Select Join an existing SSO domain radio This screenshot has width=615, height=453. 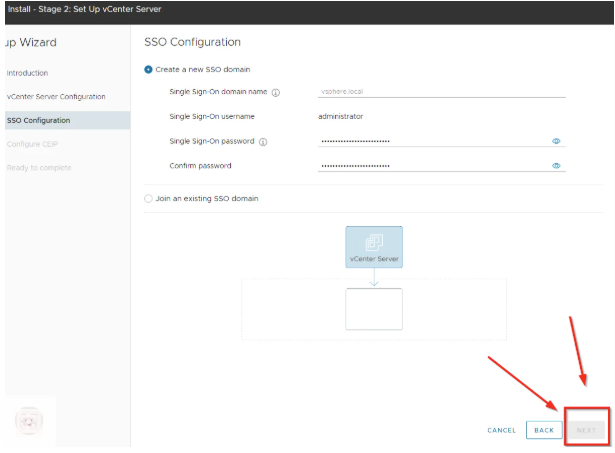click(148, 198)
